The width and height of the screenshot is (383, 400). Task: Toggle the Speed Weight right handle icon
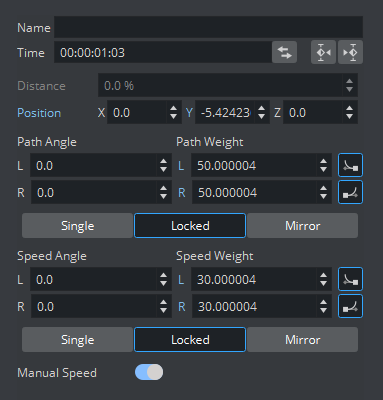(350, 306)
